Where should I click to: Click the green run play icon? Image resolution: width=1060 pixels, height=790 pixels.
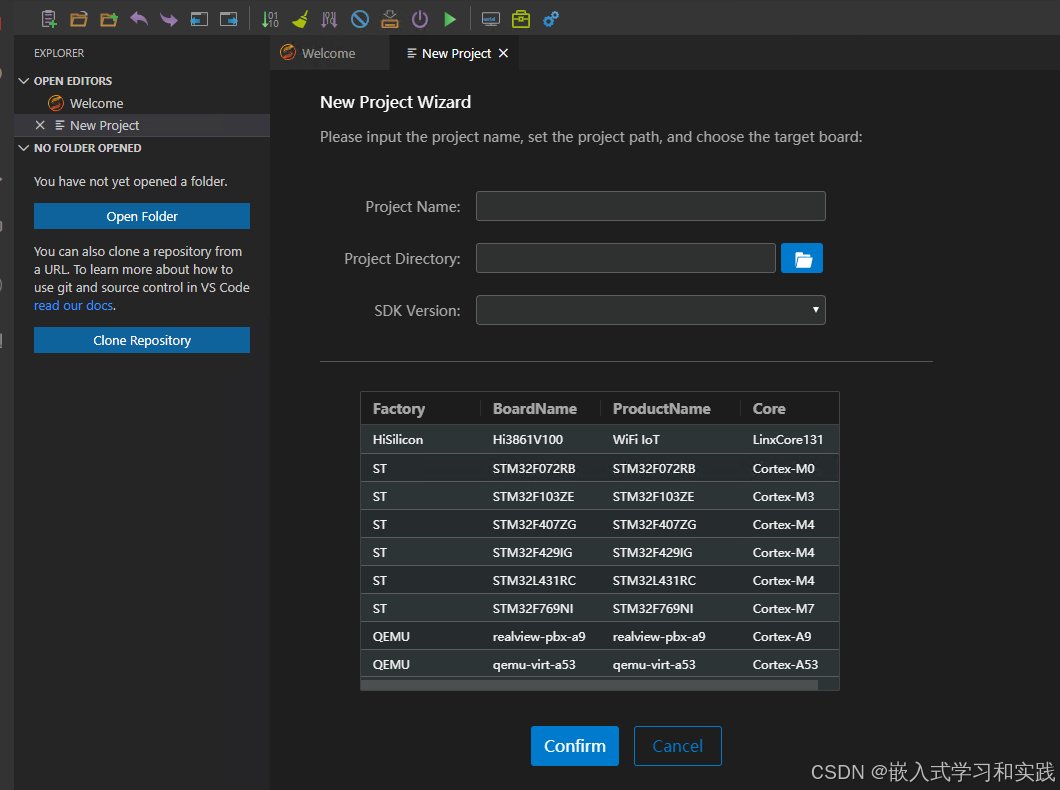[x=450, y=19]
